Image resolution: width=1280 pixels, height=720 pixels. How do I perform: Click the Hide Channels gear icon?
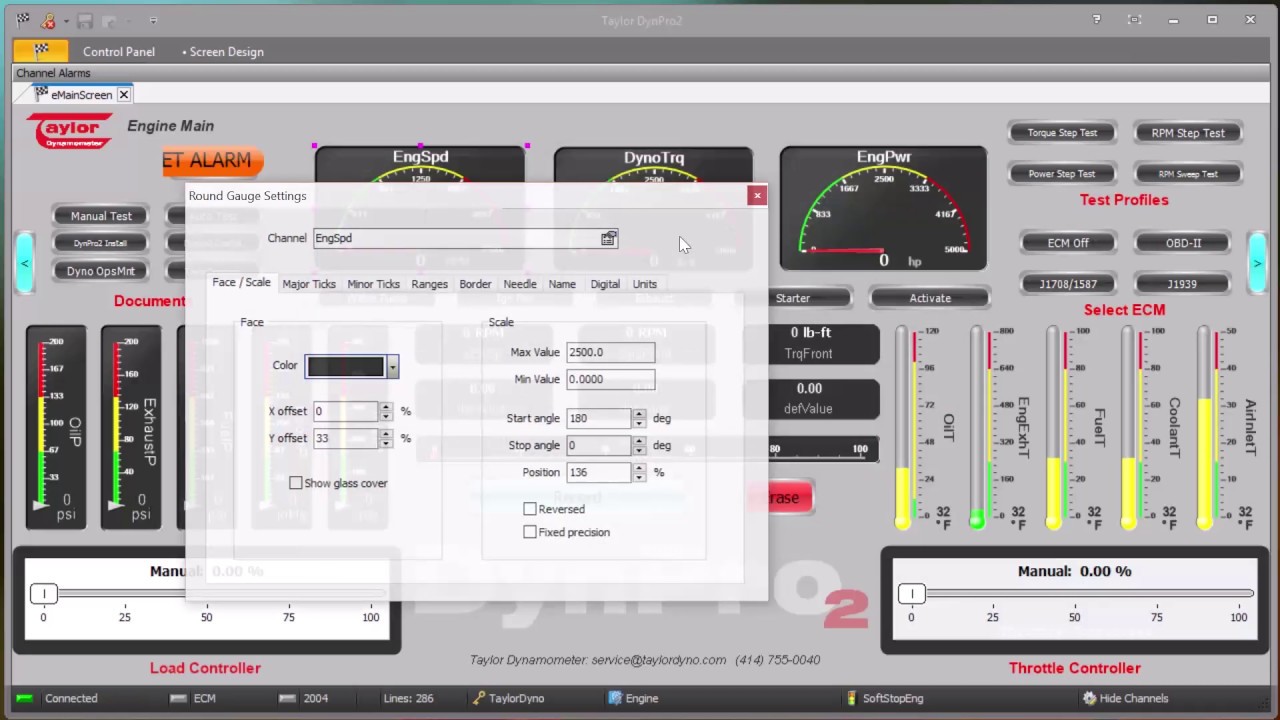point(1089,699)
